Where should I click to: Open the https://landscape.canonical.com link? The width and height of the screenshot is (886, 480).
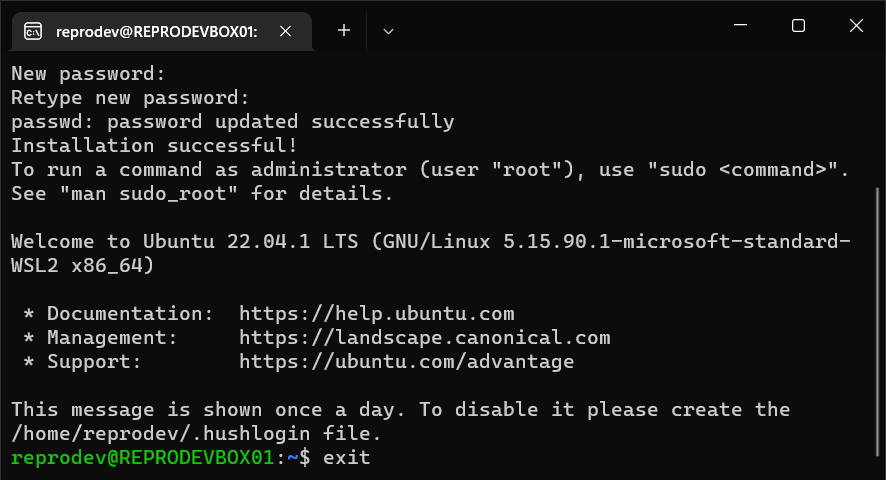tap(424, 338)
